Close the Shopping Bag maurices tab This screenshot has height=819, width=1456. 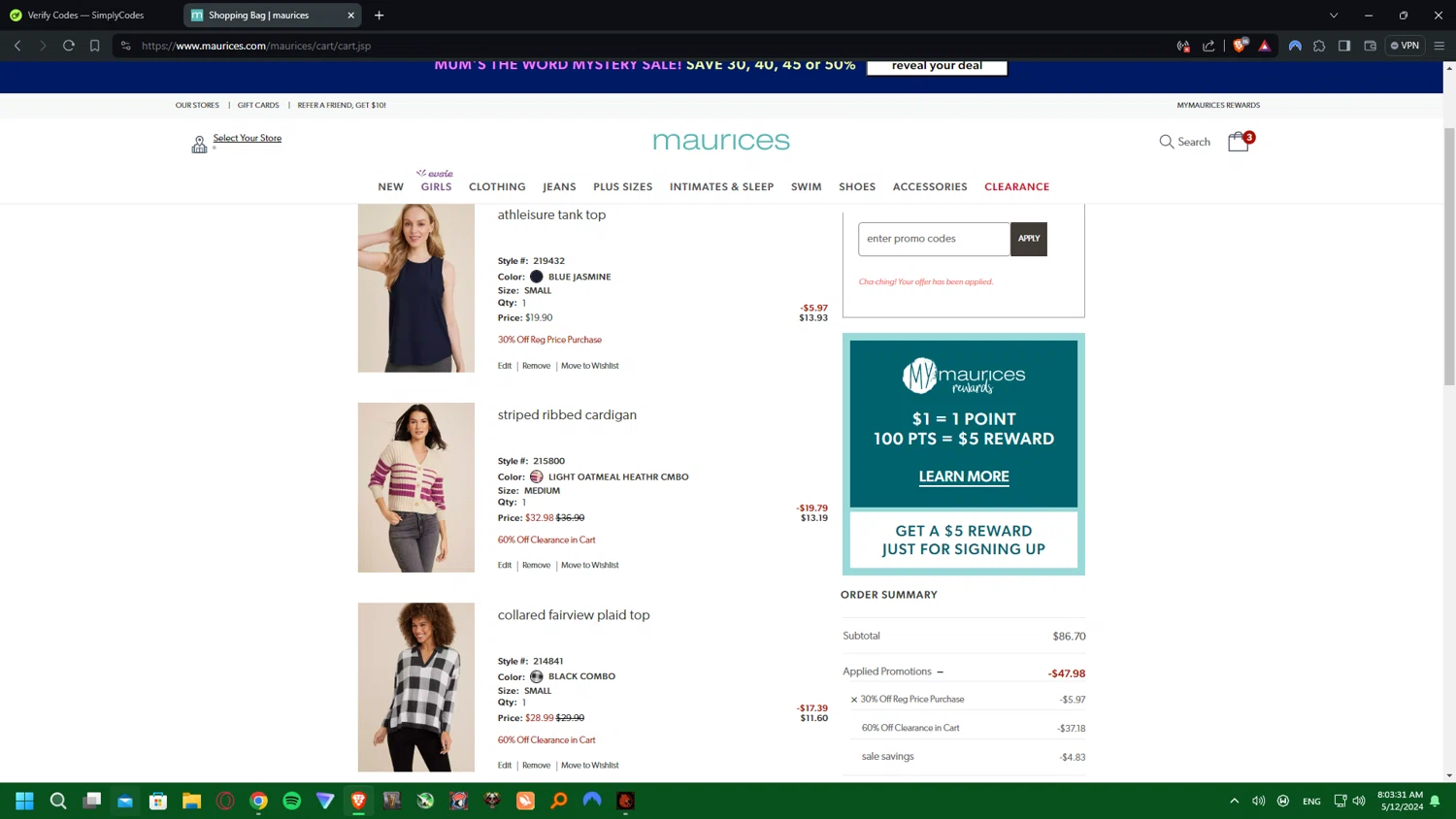350,16
